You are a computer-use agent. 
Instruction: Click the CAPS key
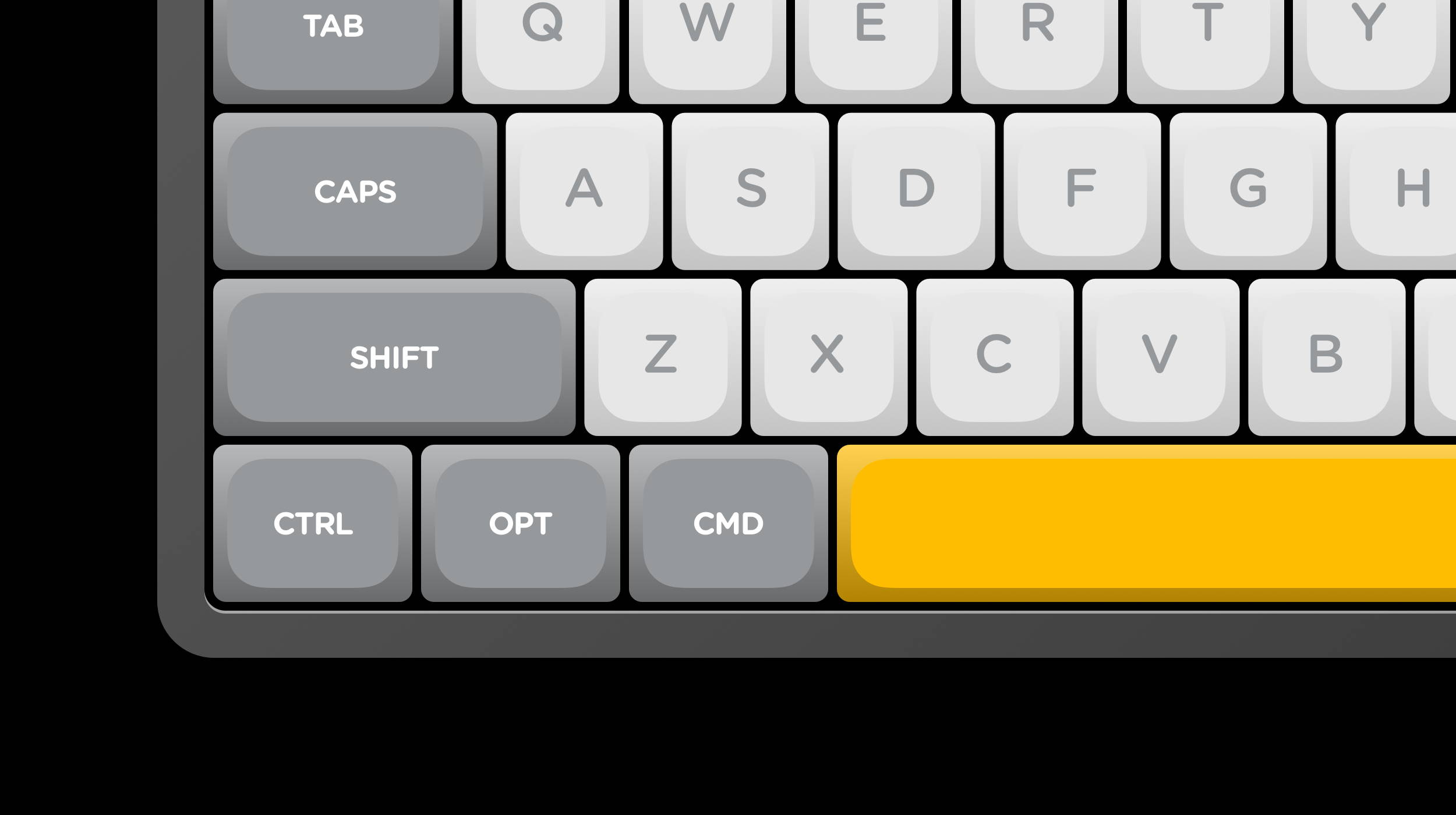(x=355, y=191)
